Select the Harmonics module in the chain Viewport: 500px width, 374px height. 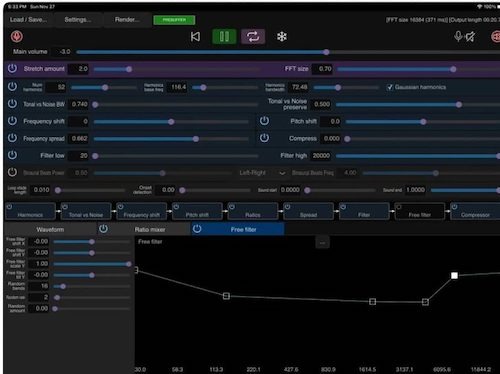30,211
